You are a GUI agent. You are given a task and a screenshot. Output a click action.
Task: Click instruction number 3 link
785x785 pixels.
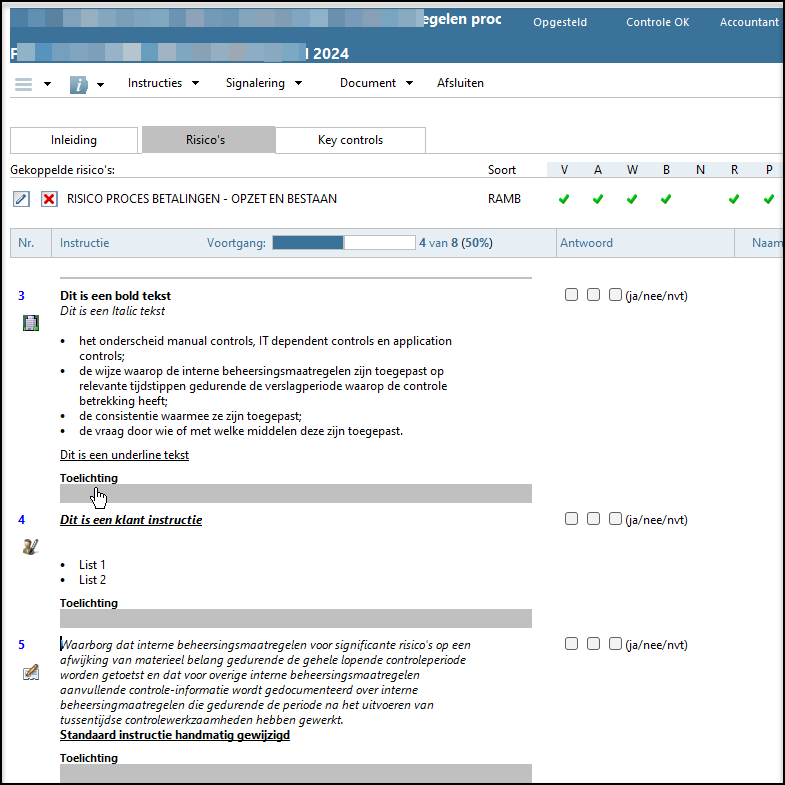click(x=22, y=296)
